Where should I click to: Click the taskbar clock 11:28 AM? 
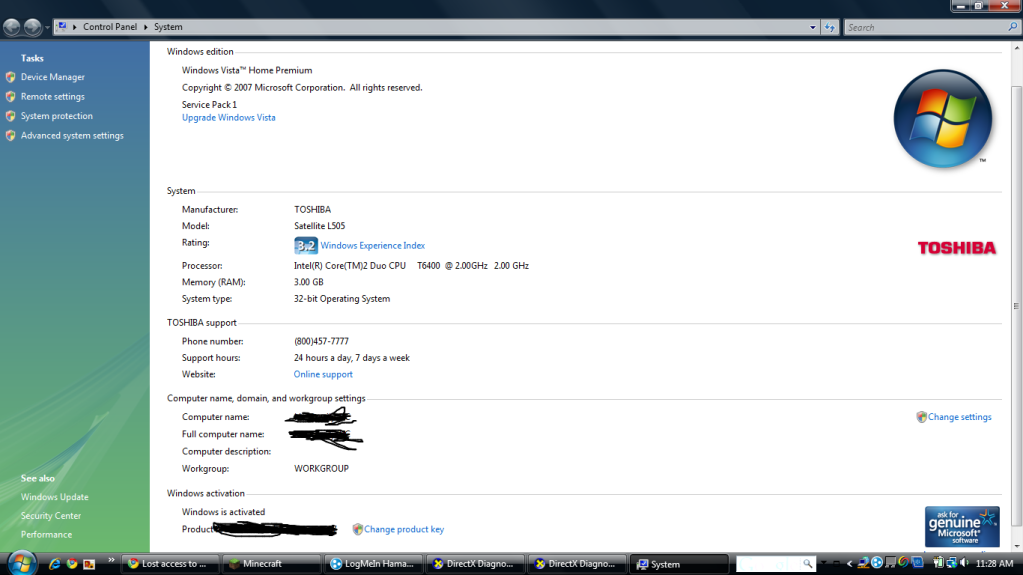(x=994, y=563)
